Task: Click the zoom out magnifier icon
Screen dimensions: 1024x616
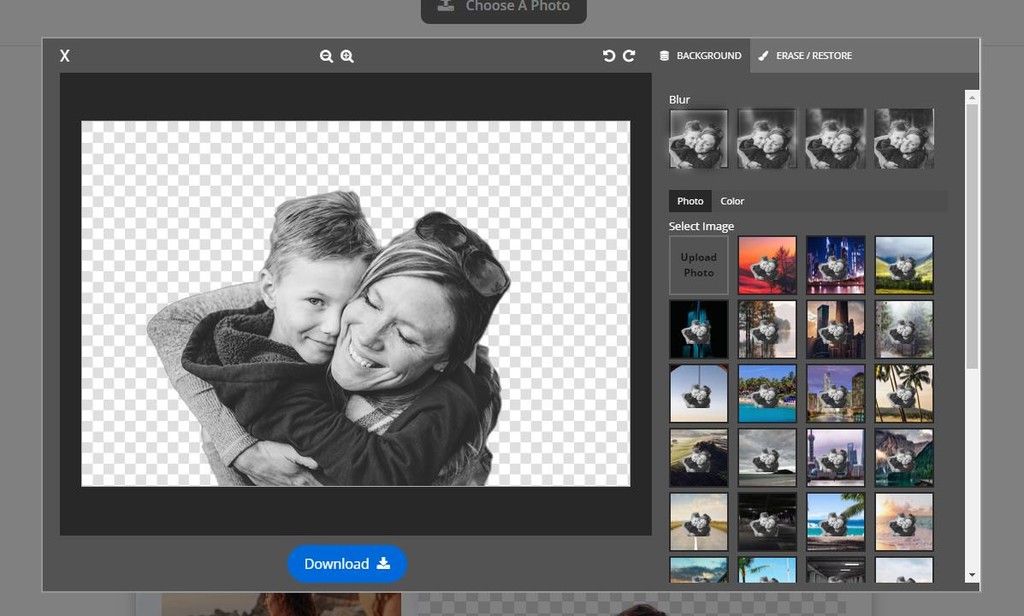Action: [326, 56]
